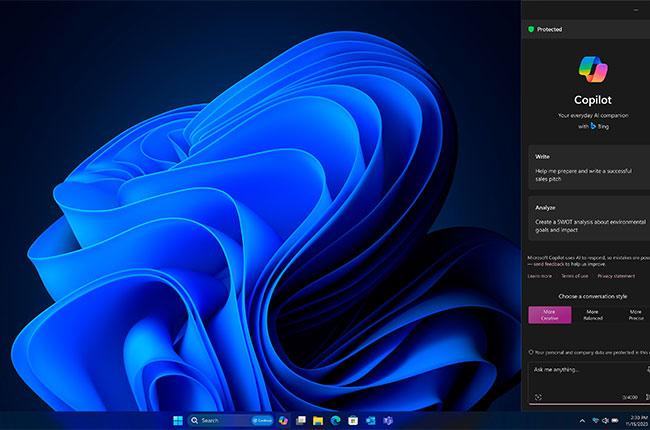The width and height of the screenshot is (650, 430).
Task: Open Microsoft Teams from taskbar
Action: [388, 420]
